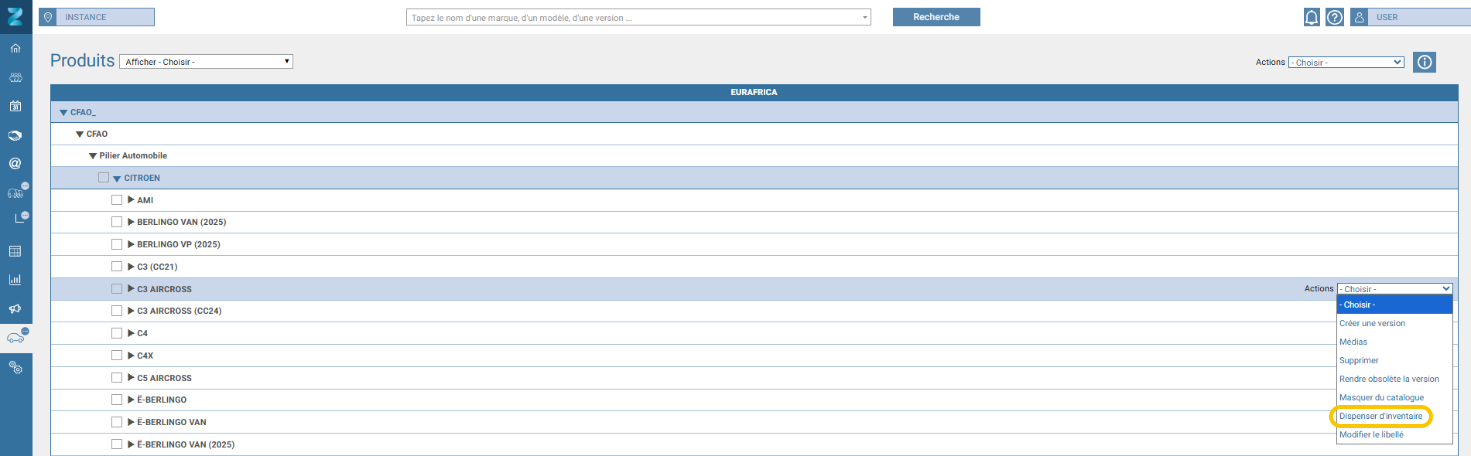
Task: Click the 'C5 AIRCROSS' label
Action: click(x=164, y=378)
